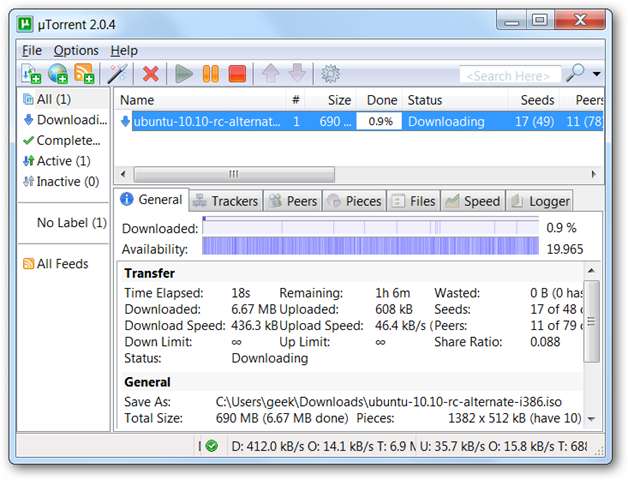Click the Add RSS Feed icon
Screen dimensions: 628x480
coord(85,74)
